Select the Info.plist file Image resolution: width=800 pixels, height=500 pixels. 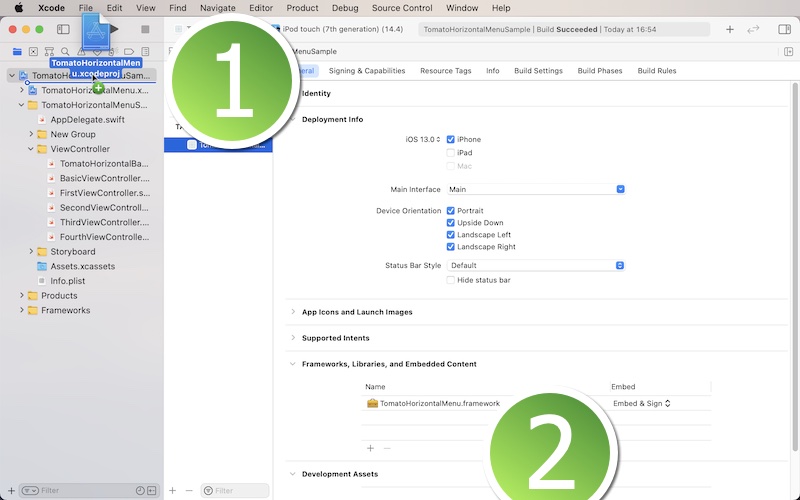click(67, 281)
